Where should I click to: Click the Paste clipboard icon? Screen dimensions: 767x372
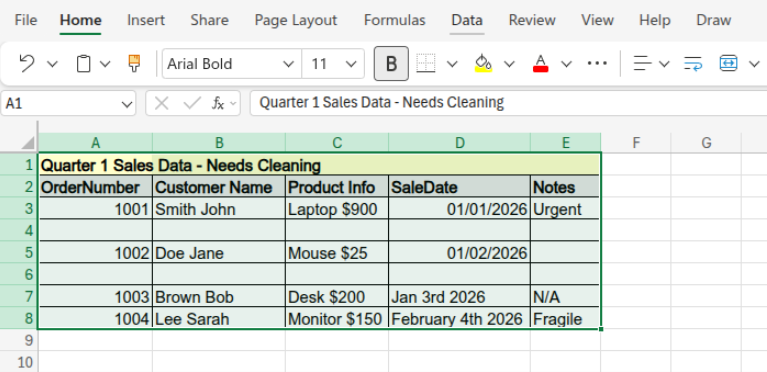[84, 64]
